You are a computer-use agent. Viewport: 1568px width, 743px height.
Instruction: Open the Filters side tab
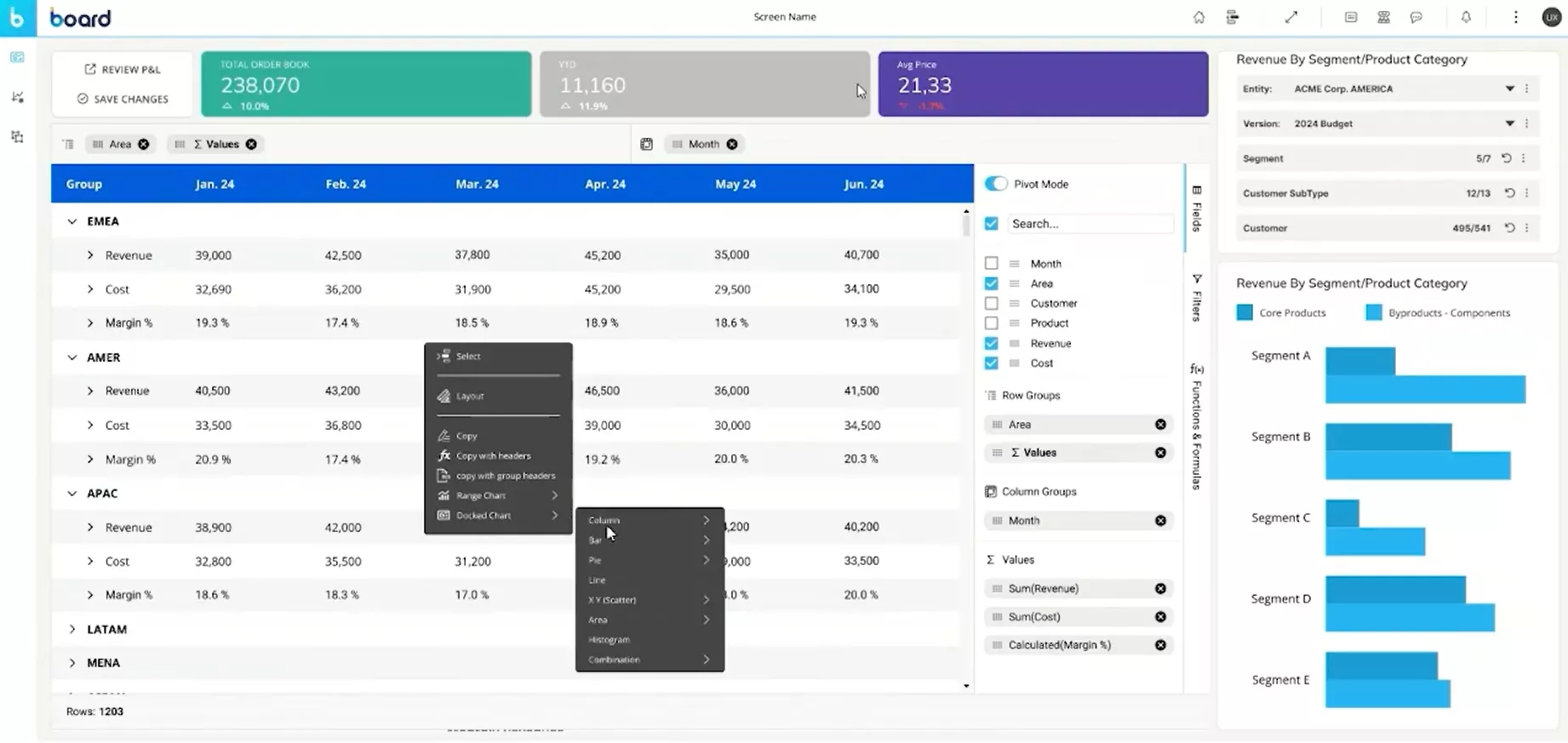[x=1197, y=298]
